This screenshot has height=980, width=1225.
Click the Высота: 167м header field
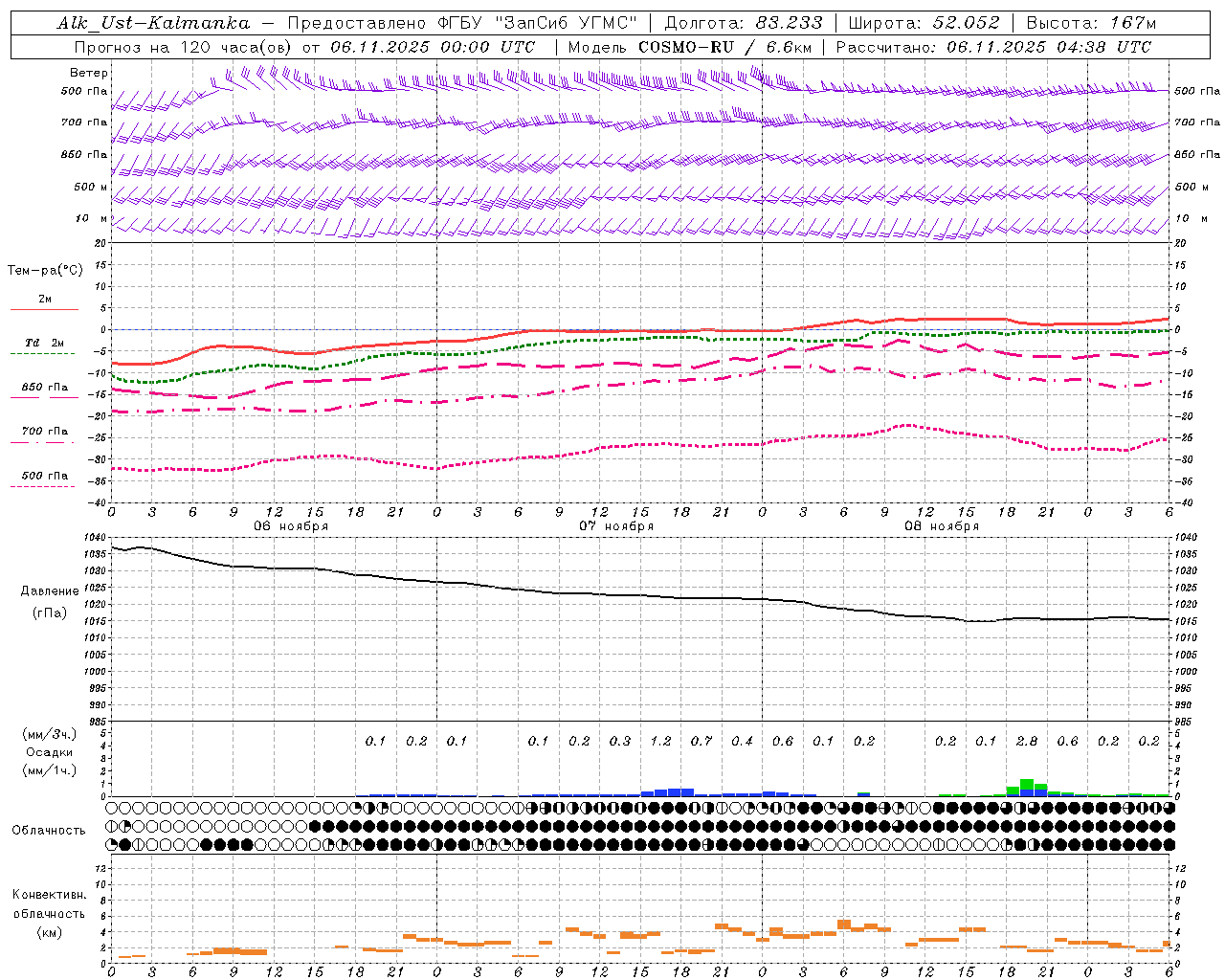(1091, 23)
